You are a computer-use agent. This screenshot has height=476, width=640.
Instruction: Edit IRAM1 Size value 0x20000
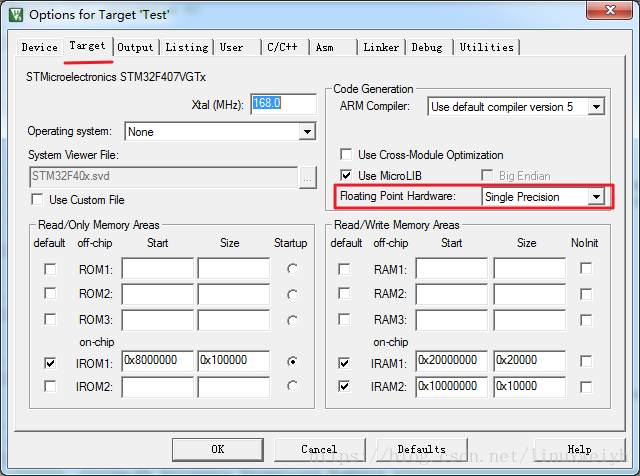pos(530,361)
